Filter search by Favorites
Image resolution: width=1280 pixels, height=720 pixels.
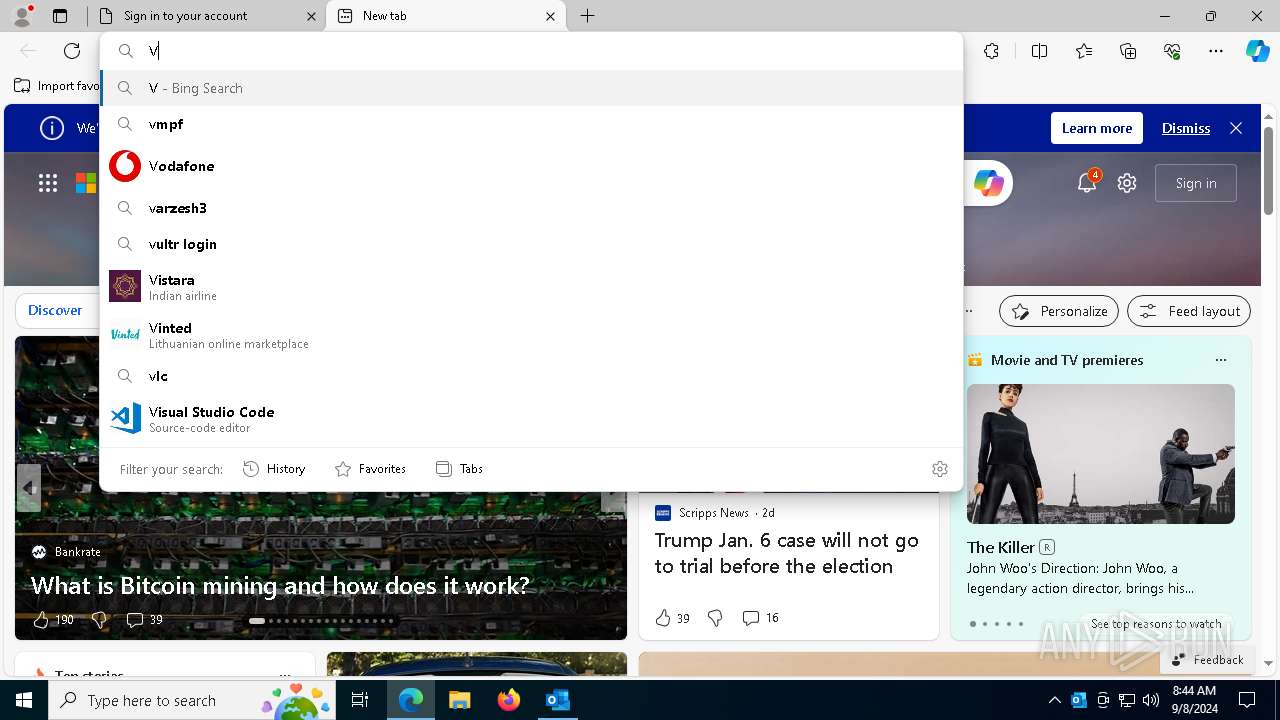[370, 469]
